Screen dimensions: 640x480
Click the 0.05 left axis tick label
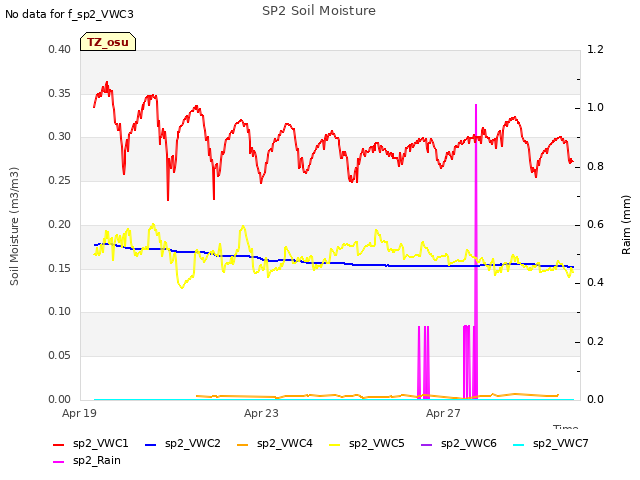click(60, 356)
